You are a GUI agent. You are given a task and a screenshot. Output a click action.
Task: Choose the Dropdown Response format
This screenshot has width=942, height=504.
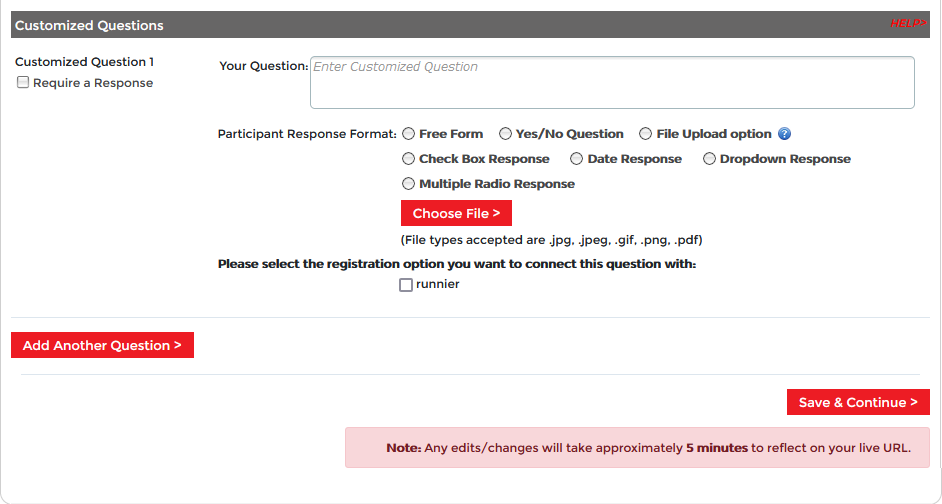click(710, 159)
